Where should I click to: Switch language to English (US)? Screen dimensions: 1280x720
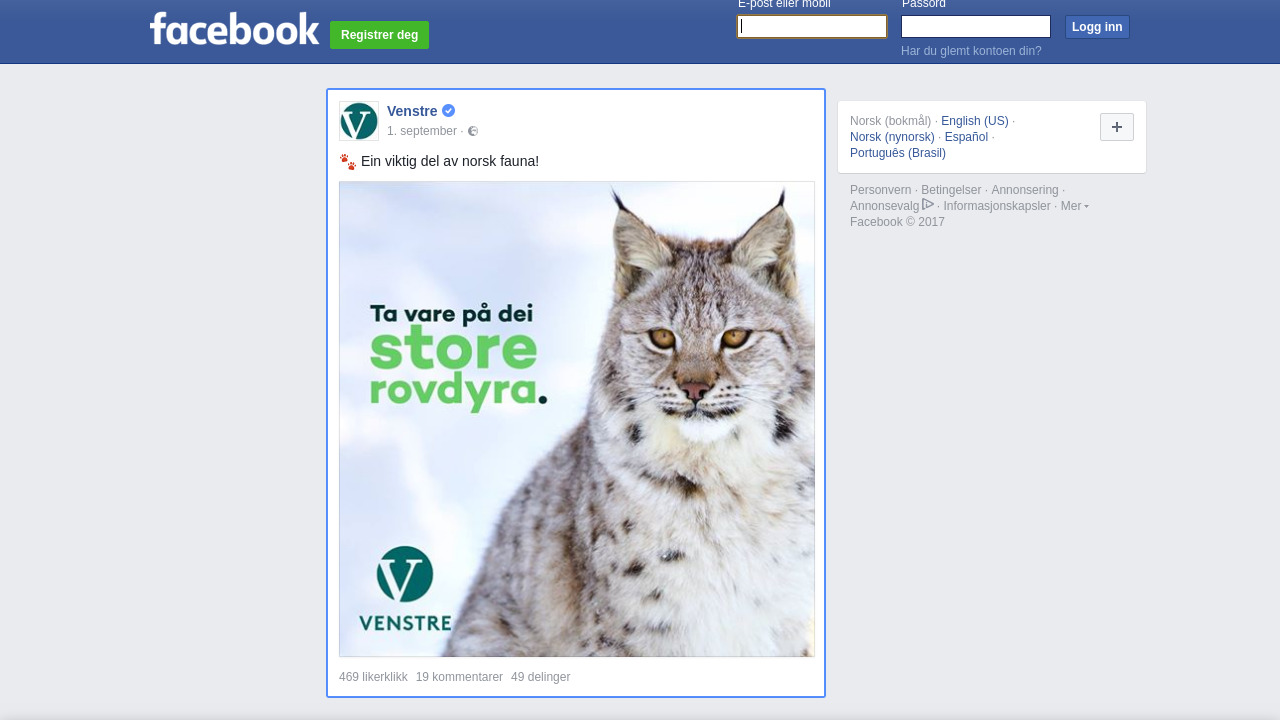[x=975, y=121]
